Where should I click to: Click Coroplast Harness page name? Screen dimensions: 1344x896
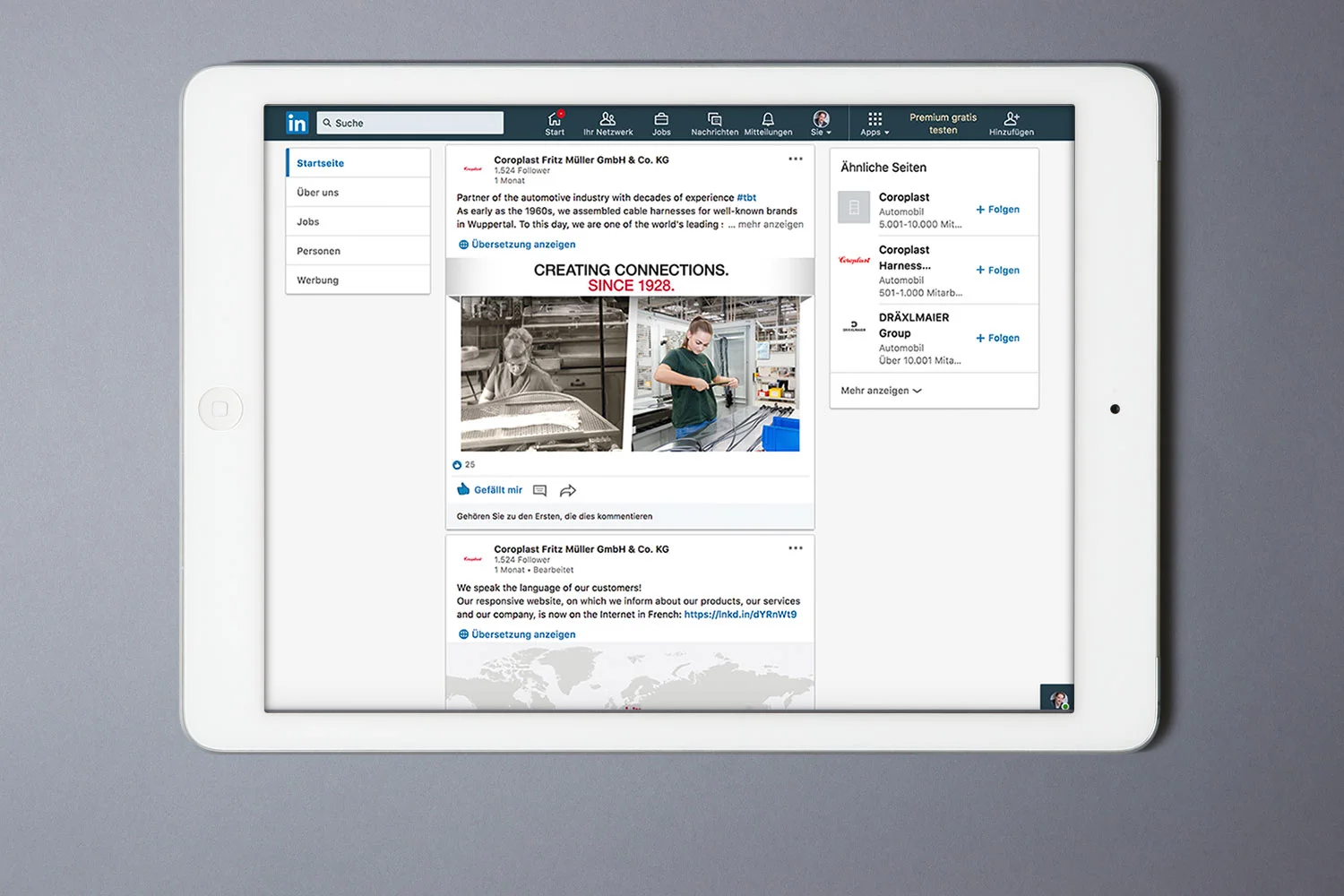click(905, 258)
